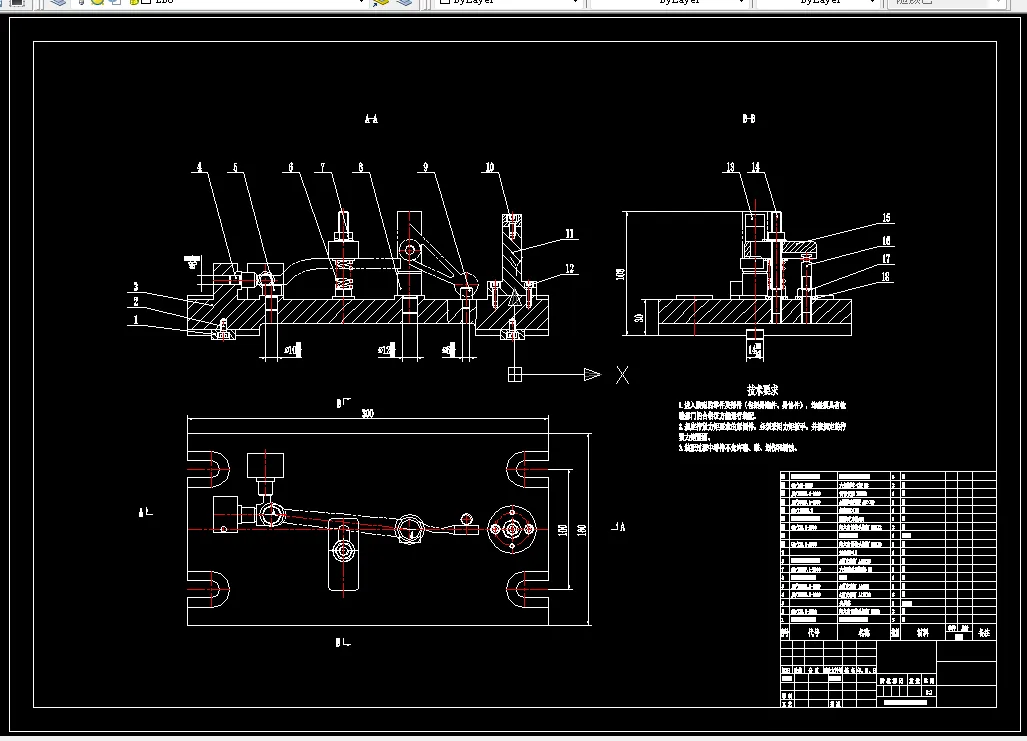Click the section cut marker A at right
The width and height of the screenshot is (1027, 741).
[619, 526]
